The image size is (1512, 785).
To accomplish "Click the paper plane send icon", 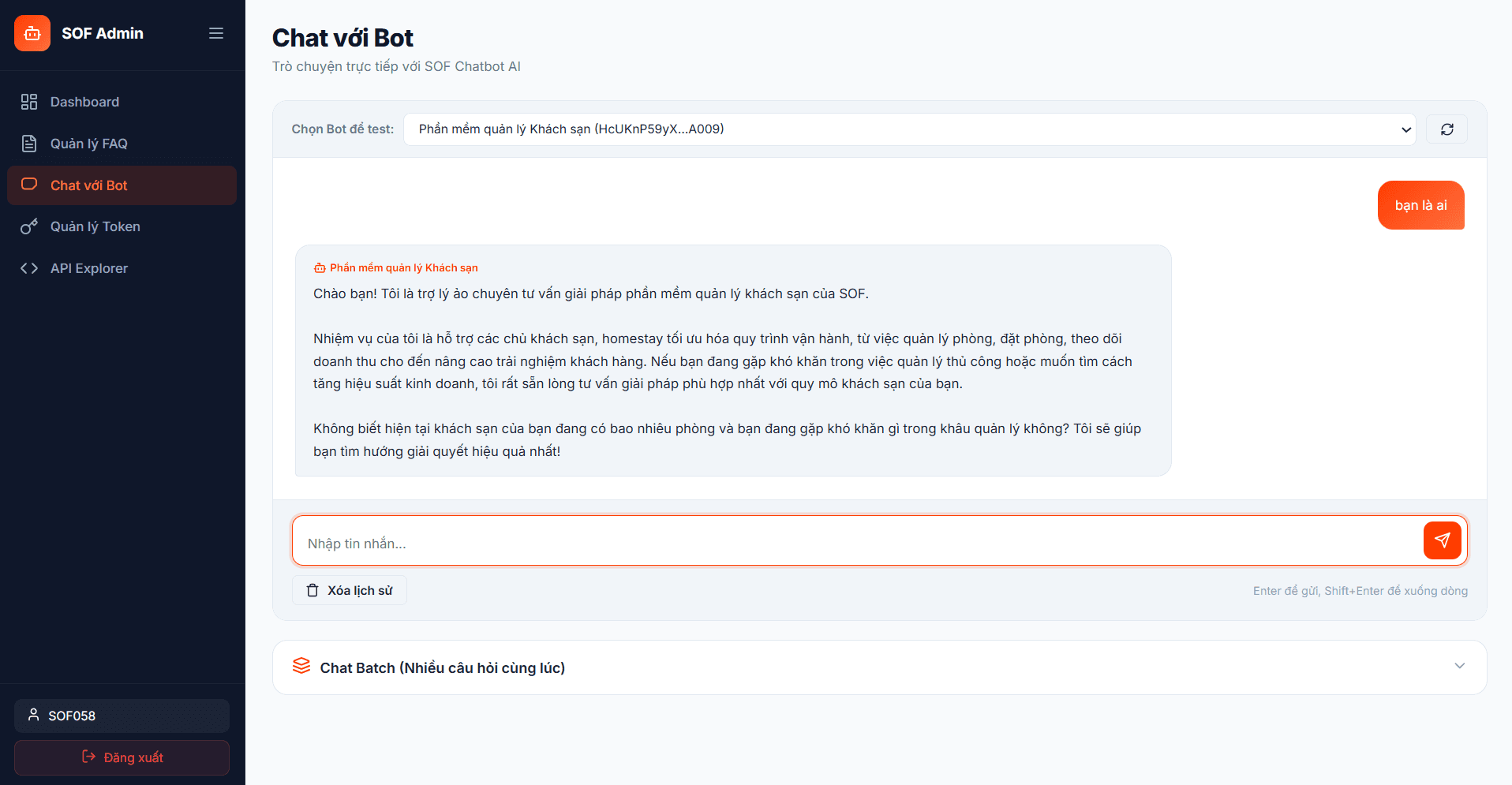I will [x=1443, y=540].
